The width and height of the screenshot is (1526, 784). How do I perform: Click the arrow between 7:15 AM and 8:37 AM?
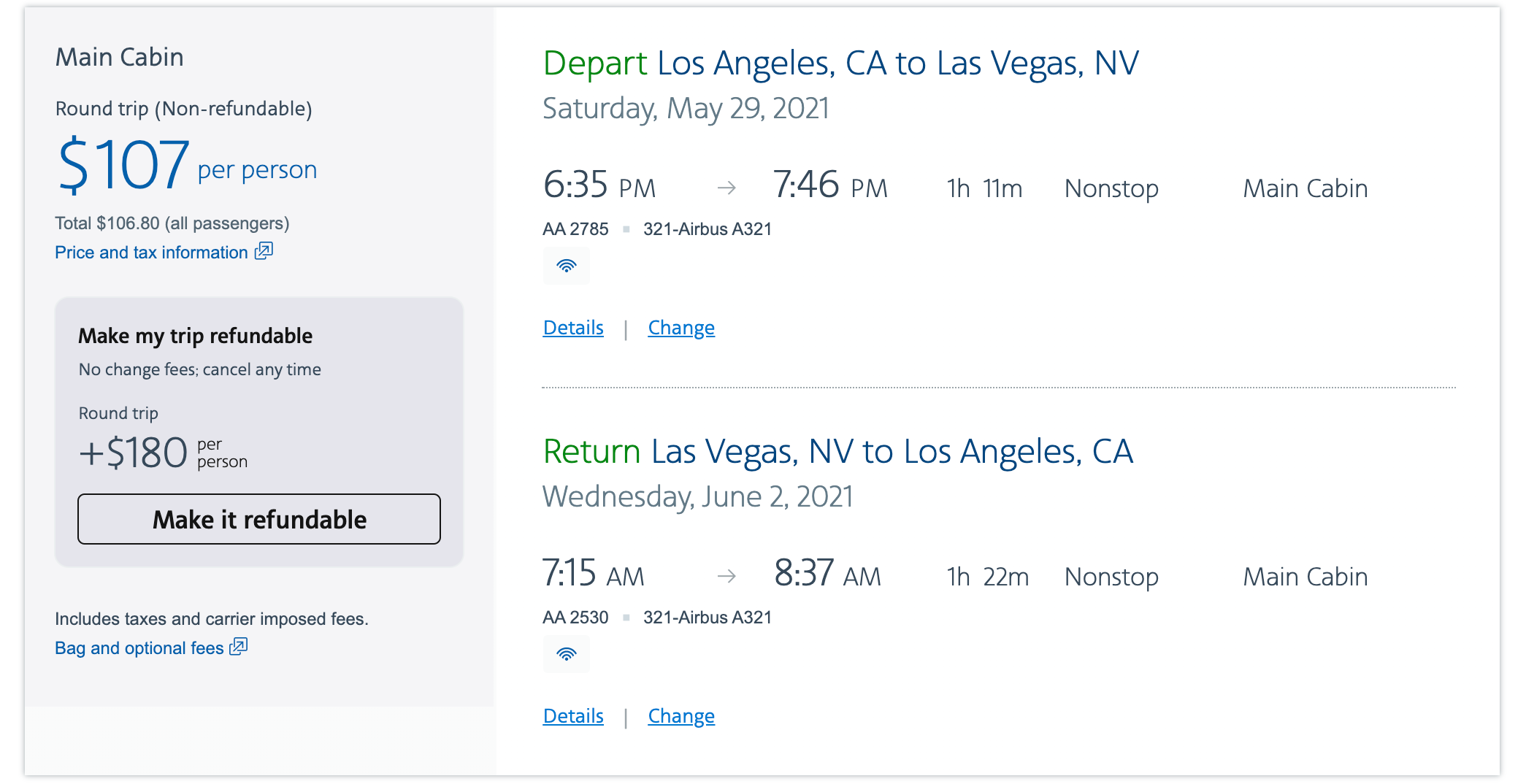pos(726,577)
